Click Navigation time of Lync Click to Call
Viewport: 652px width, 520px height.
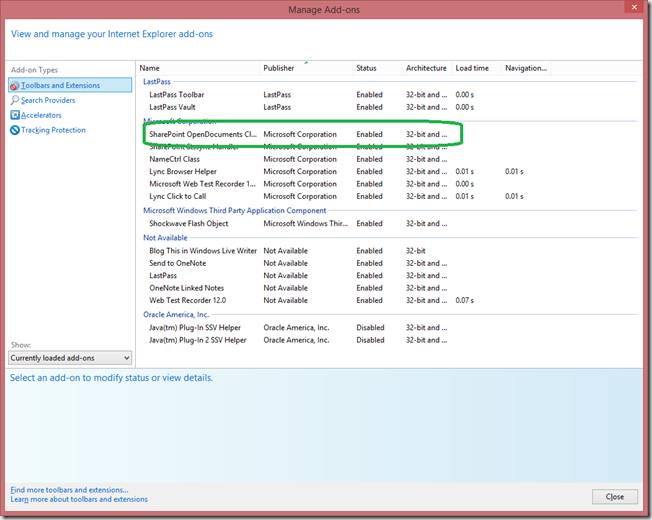[514, 197]
